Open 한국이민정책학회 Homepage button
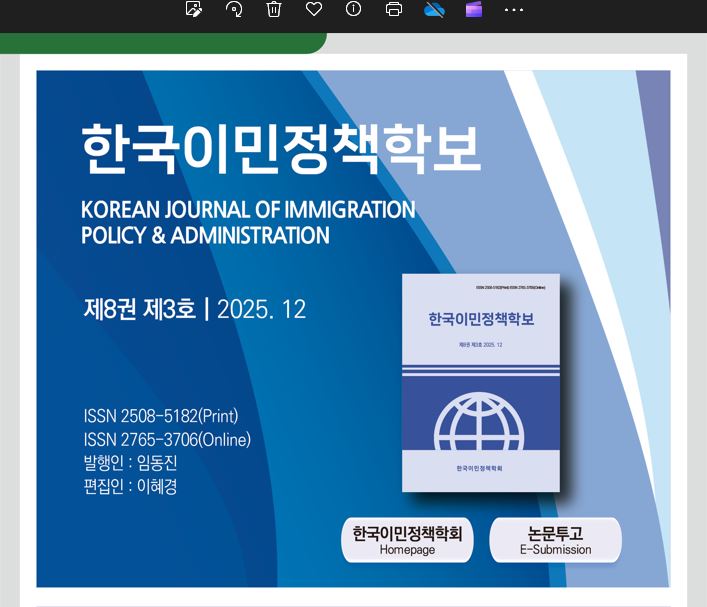This screenshot has height=607, width=707. (x=407, y=540)
